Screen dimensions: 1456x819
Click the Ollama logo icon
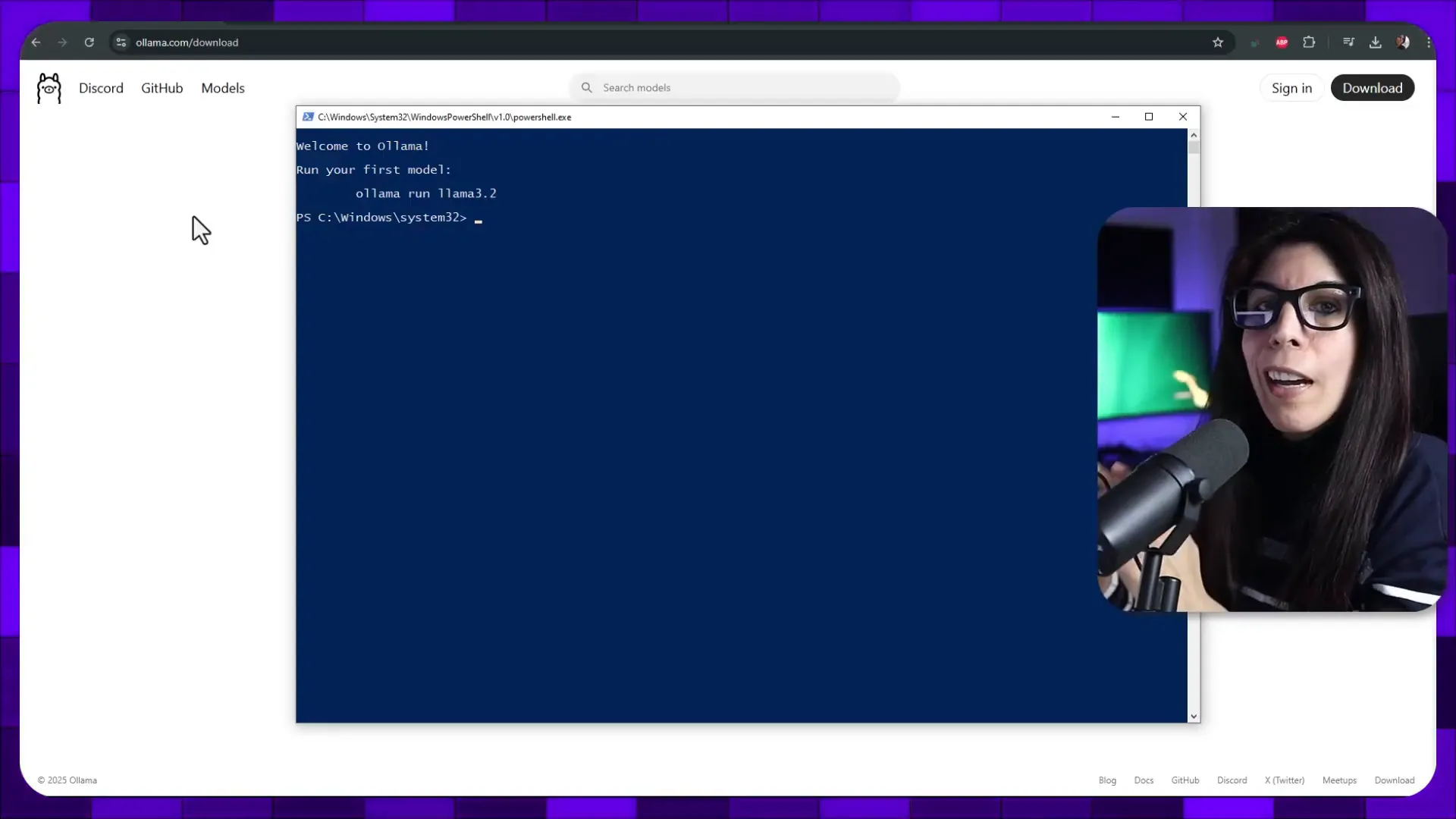coord(49,87)
